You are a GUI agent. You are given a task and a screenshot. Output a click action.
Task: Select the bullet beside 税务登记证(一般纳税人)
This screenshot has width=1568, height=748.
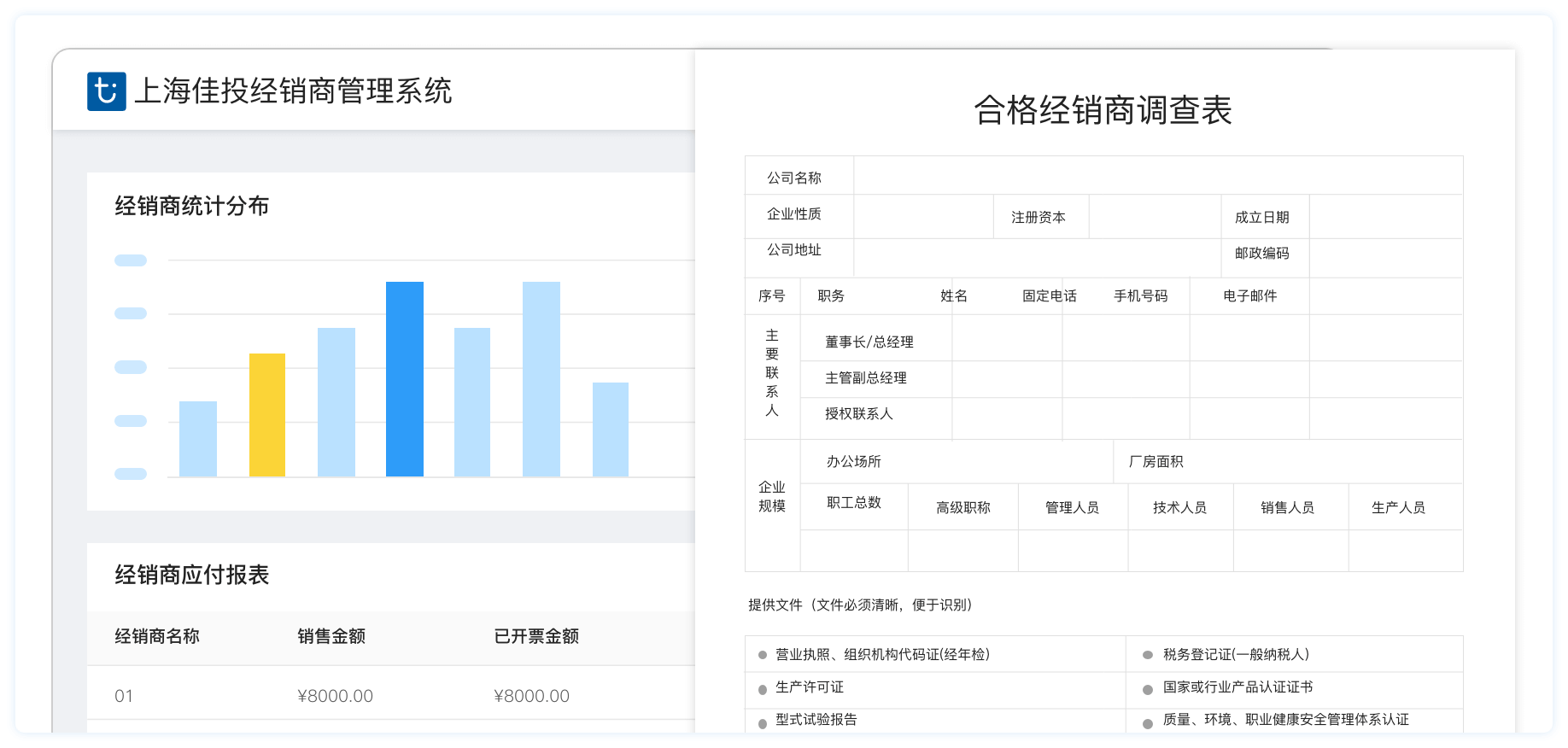(1148, 656)
